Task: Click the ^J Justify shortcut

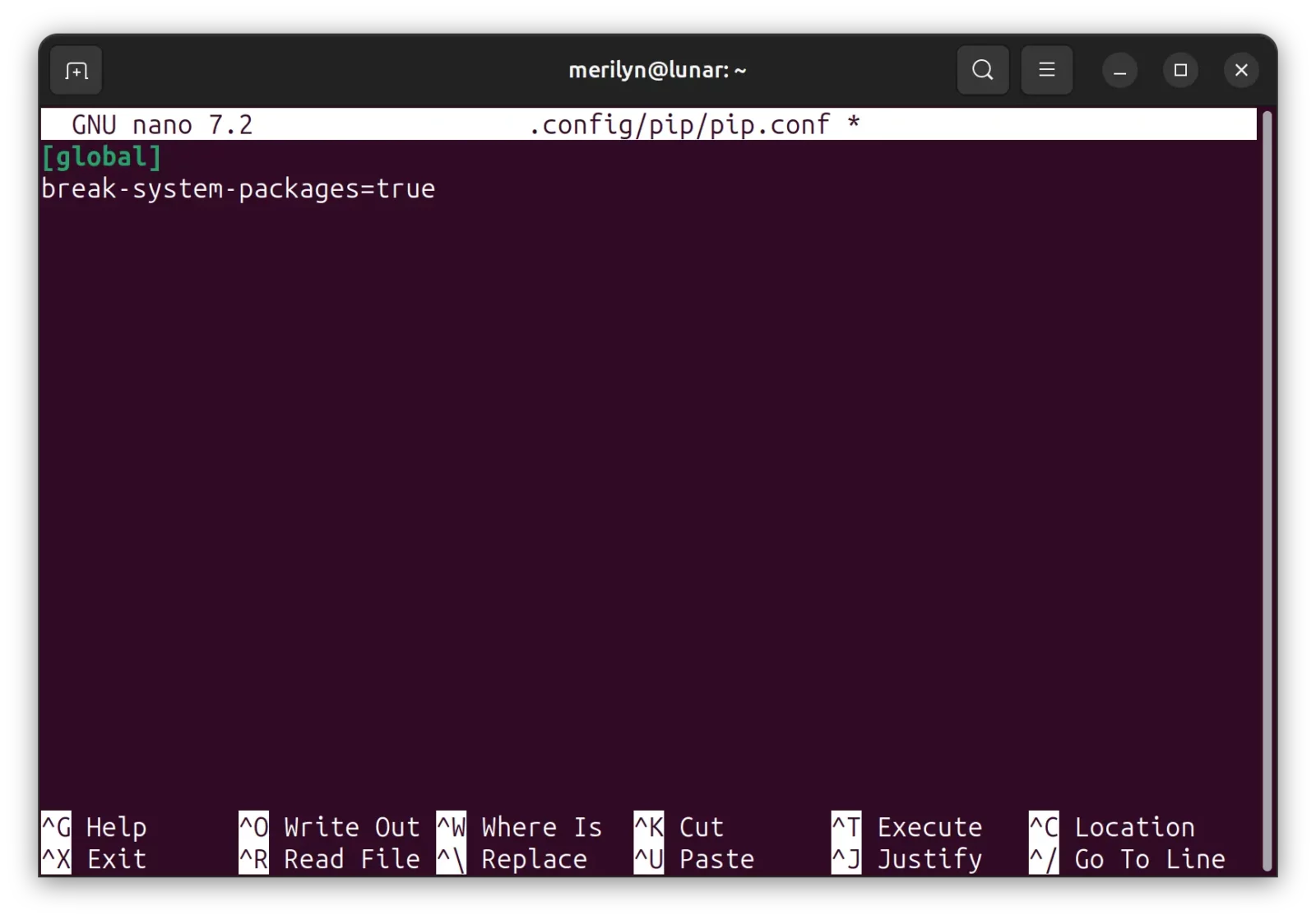Action: coord(907,859)
